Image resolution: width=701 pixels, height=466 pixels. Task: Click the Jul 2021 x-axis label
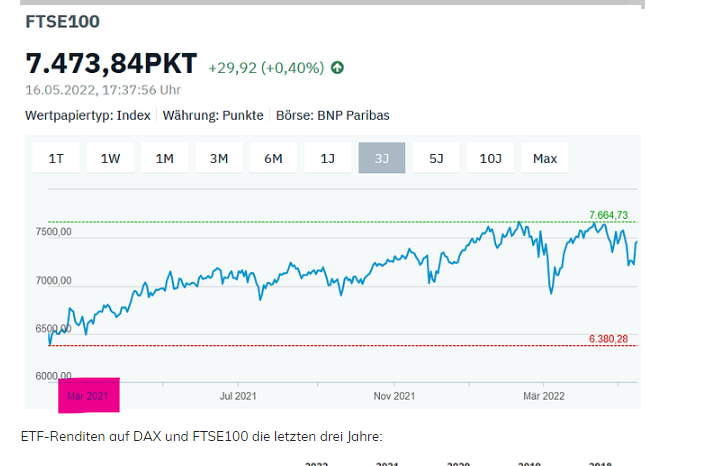pos(238,396)
